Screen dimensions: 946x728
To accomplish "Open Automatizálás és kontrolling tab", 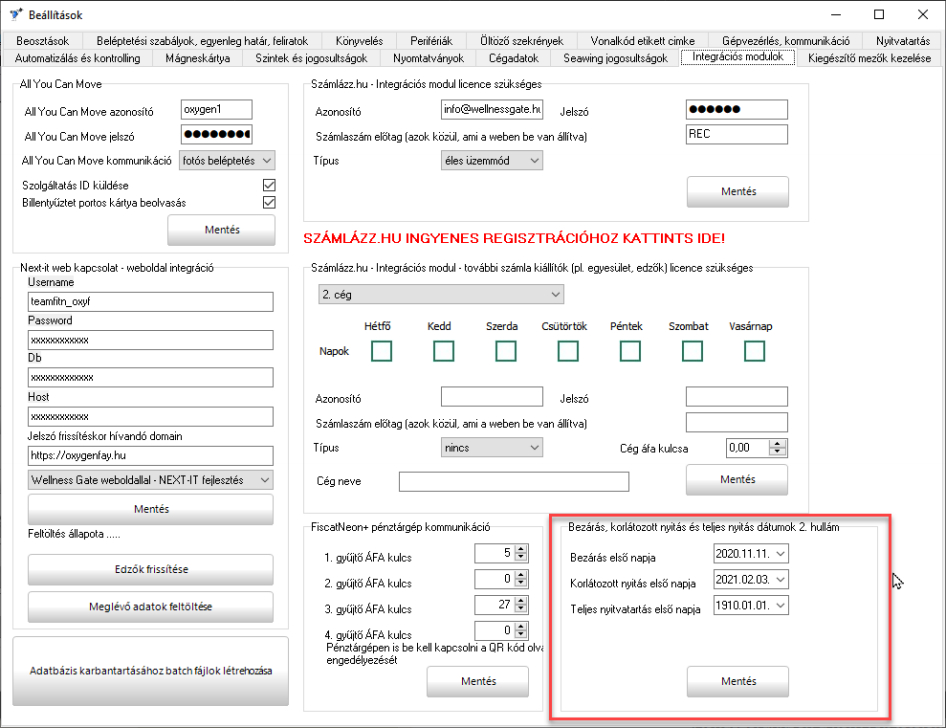I will (77, 58).
